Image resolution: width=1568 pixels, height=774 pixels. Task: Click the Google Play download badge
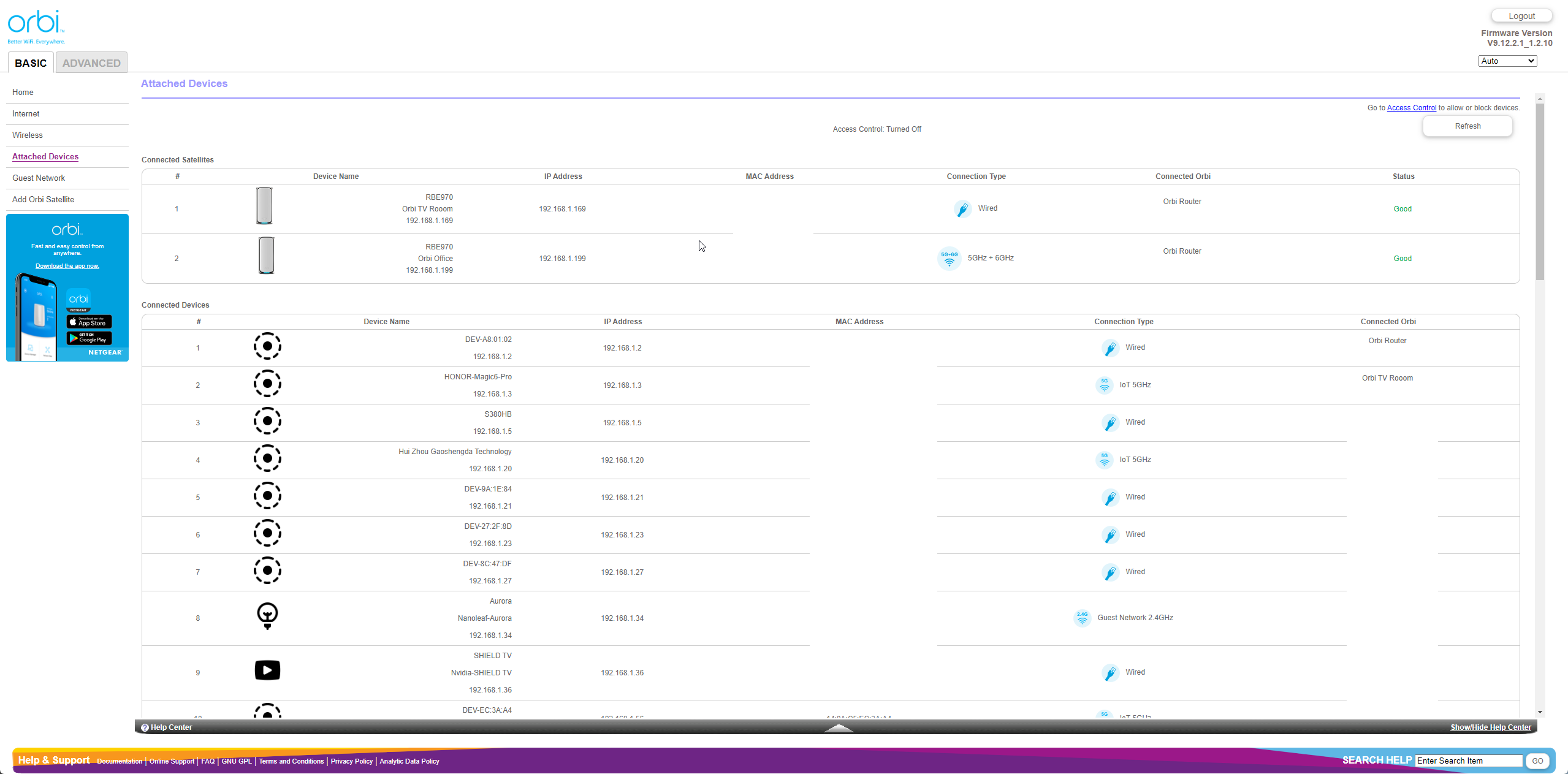coord(89,338)
